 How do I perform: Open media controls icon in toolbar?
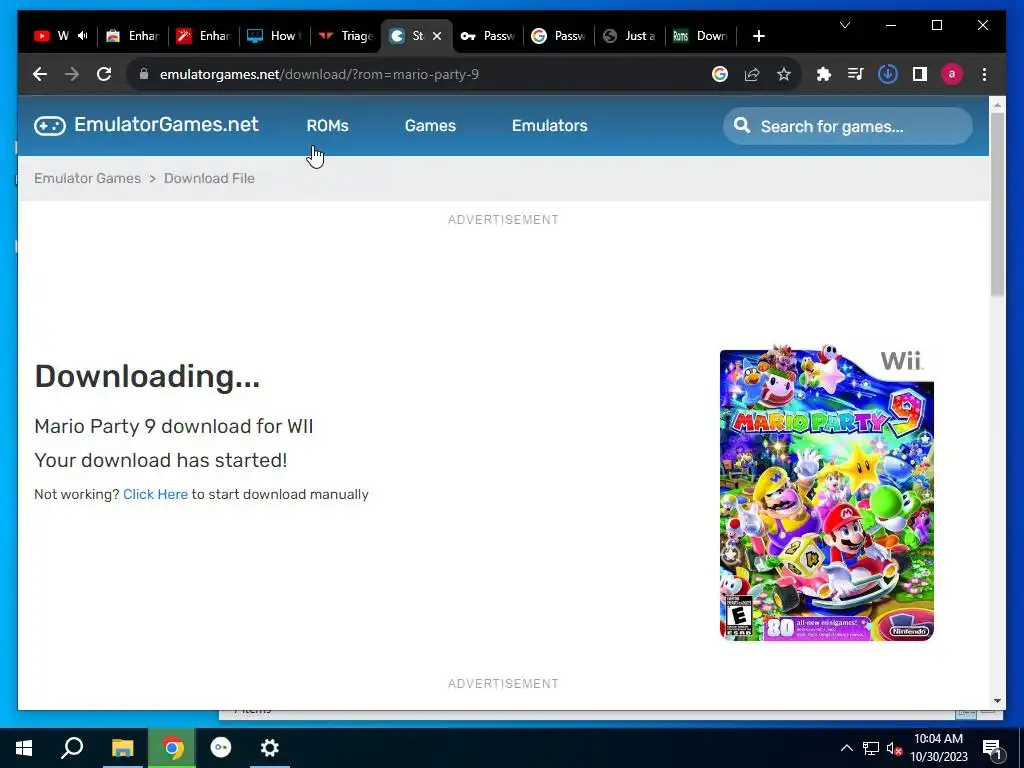(x=856, y=74)
